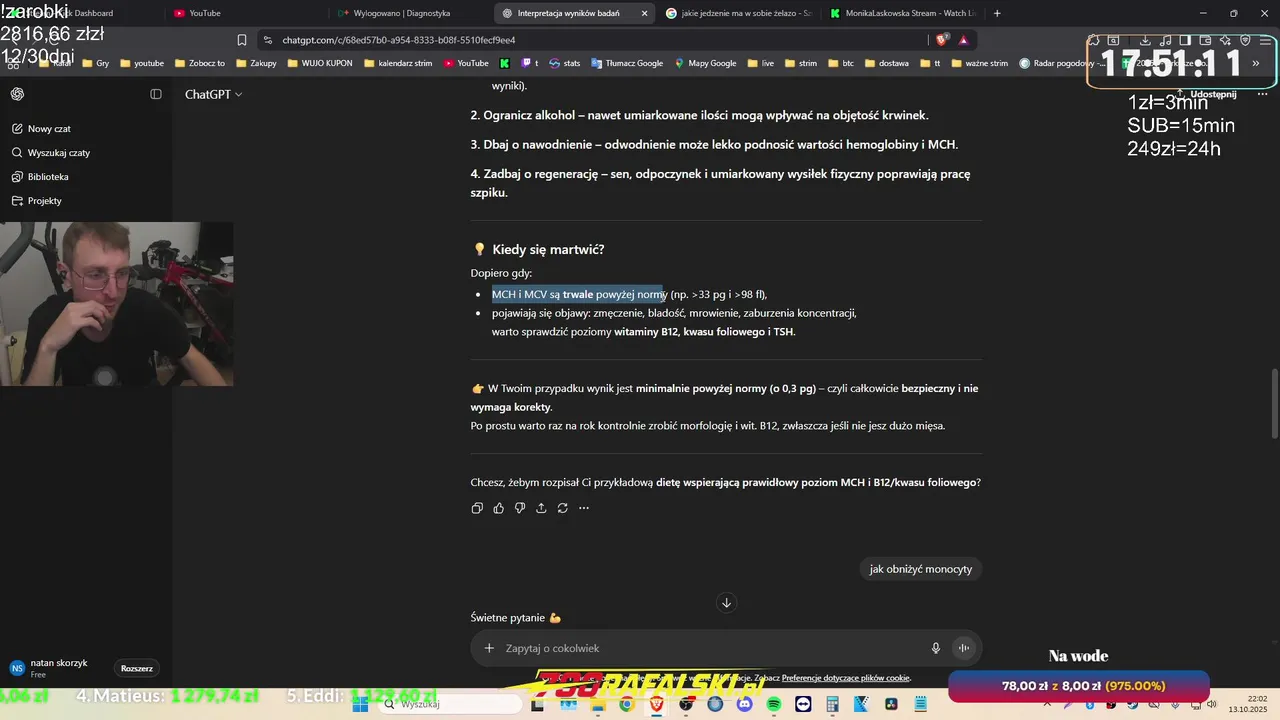Open Brave browser from the taskbar
This screenshot has width=1280, height=720.
point(656,704)
